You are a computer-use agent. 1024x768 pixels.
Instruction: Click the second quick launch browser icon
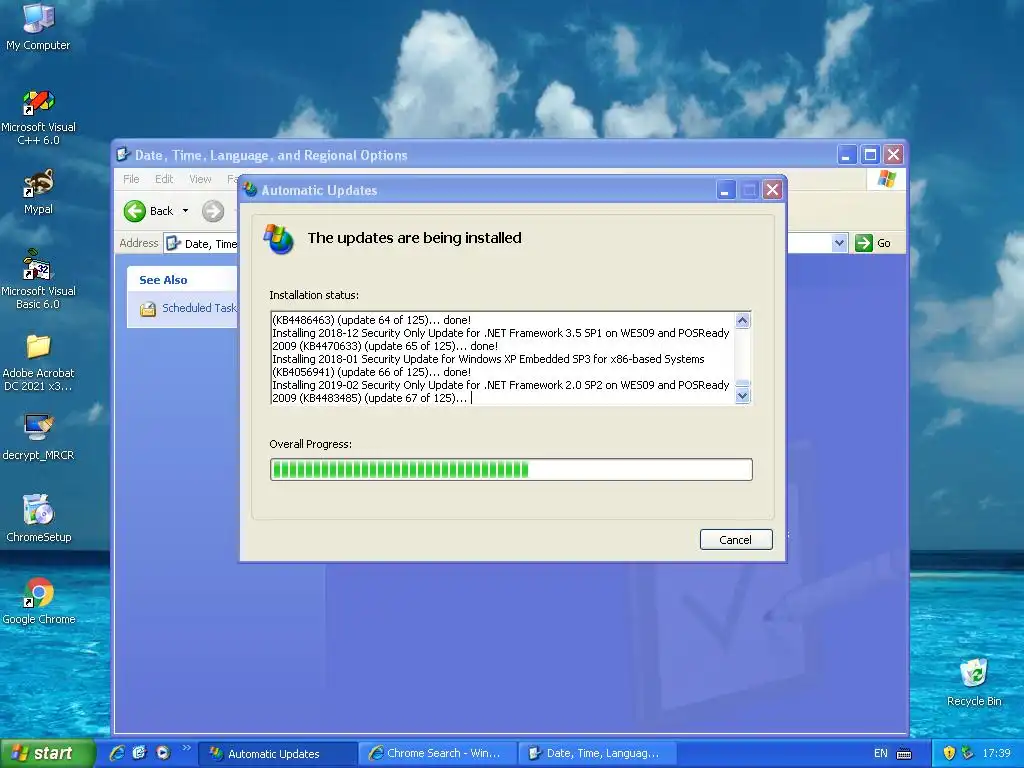click(140, 753)
